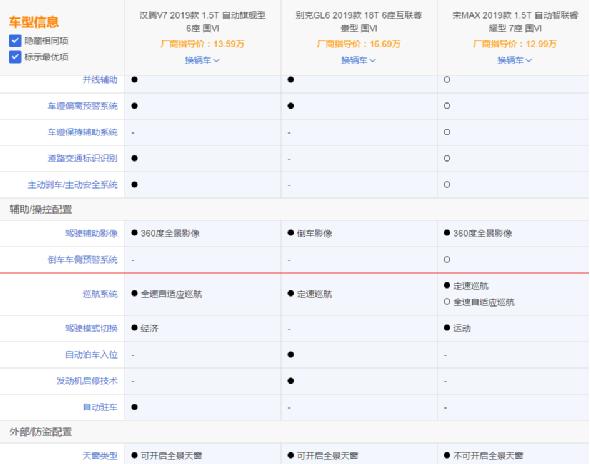Click 经济 driving mode for 汉腾V7

[149, 328]
